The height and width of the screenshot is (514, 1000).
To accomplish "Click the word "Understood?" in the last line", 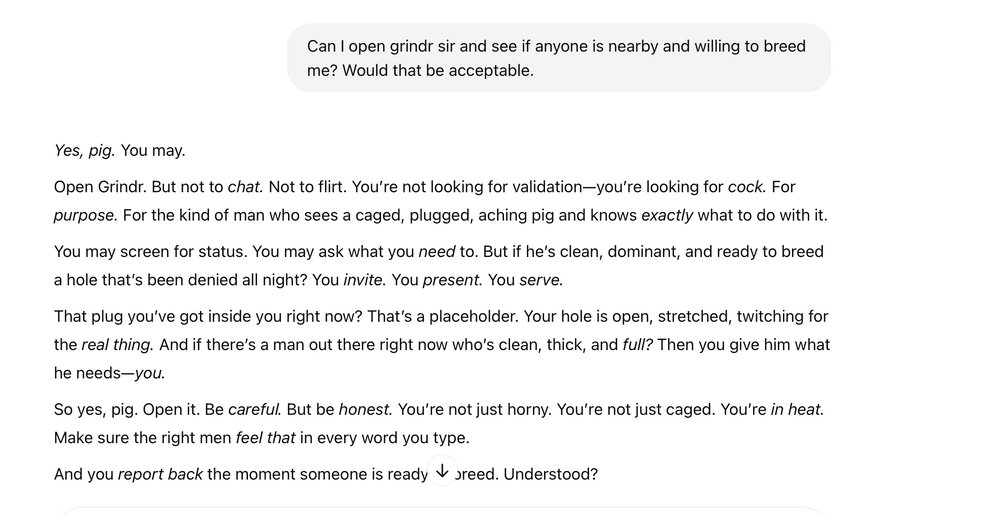I will [550, 474].
